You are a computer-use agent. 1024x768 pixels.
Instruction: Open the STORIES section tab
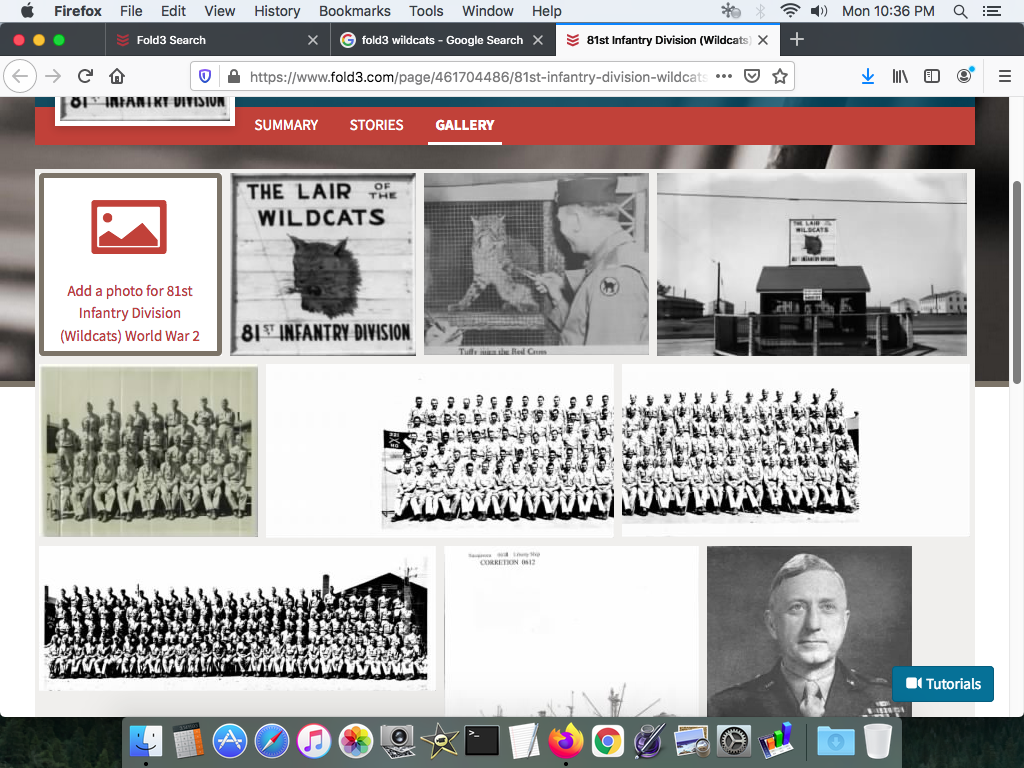376,125
